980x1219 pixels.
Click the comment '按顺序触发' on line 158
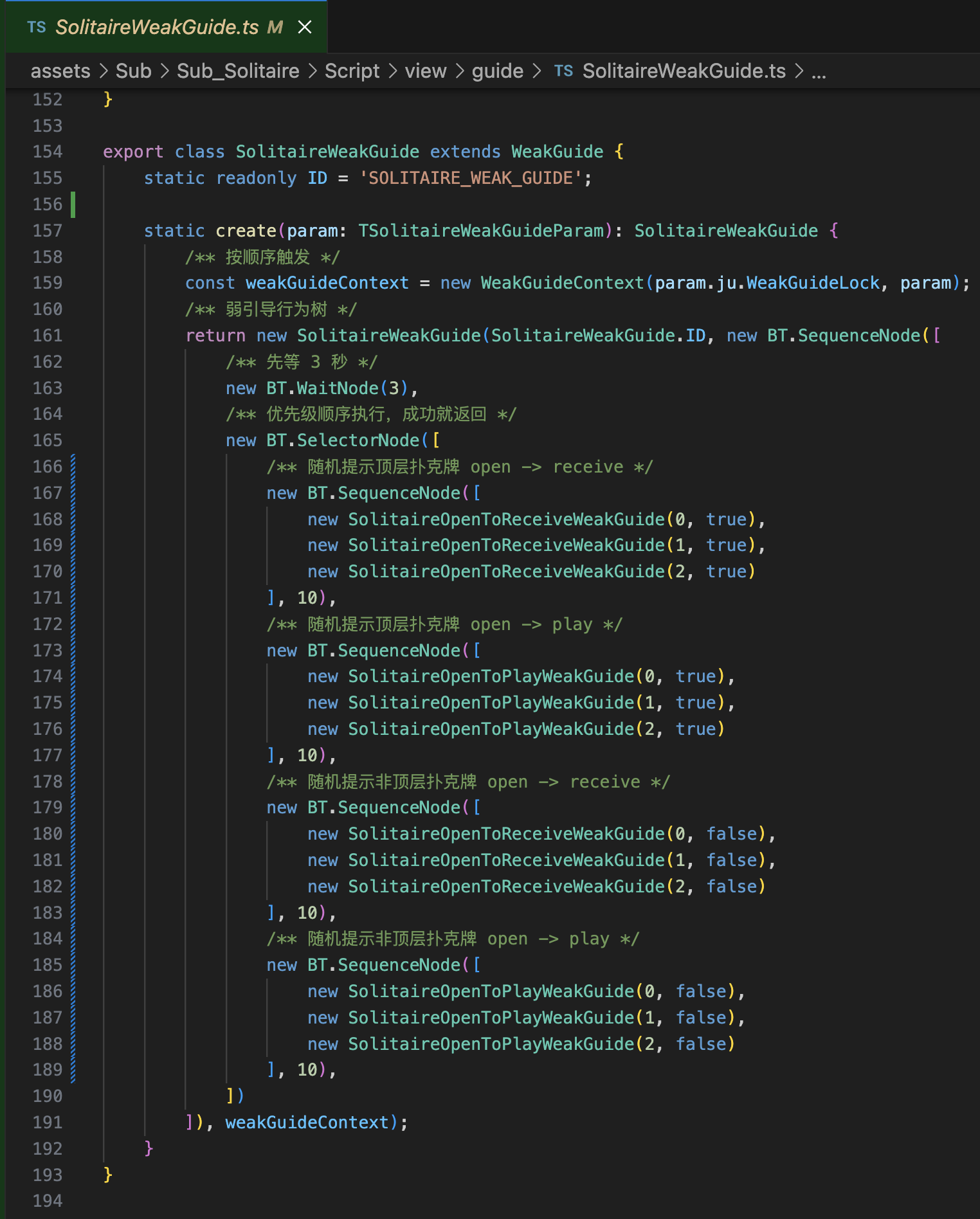pyautogui.click(x=262, y=257)
